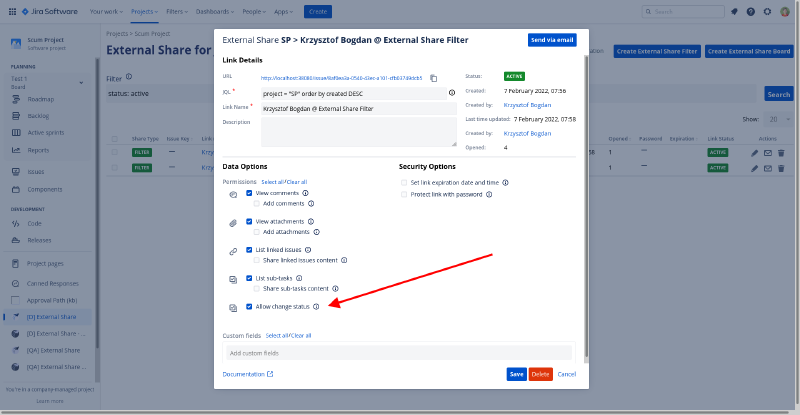800x415 pixels.
Task: Click info icon next to Add attachments
Action: click(316, 232)
